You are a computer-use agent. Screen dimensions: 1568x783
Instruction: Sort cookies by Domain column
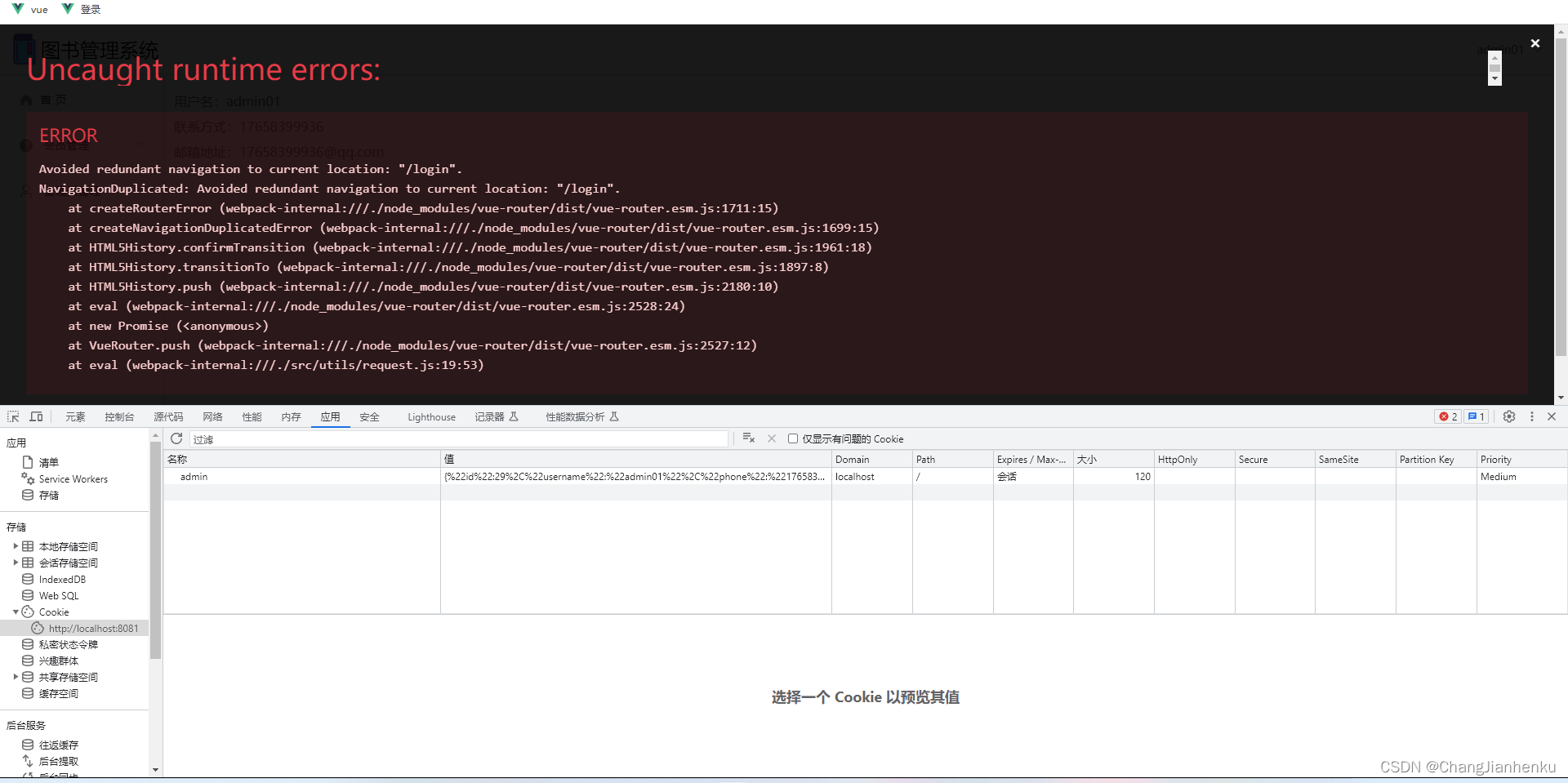(871, 459)
